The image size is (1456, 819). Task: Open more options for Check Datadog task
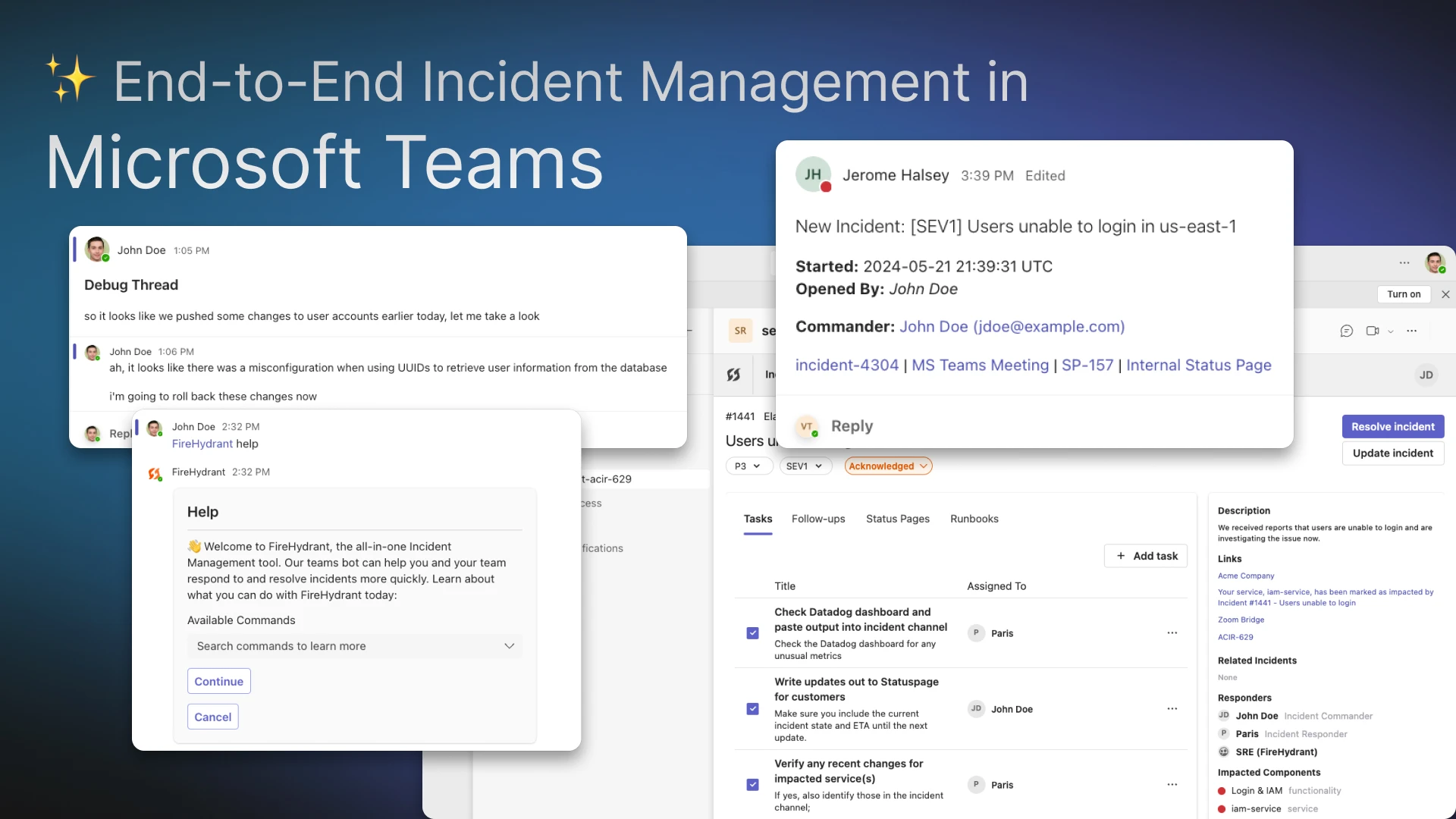click(x=1172, y=632)
